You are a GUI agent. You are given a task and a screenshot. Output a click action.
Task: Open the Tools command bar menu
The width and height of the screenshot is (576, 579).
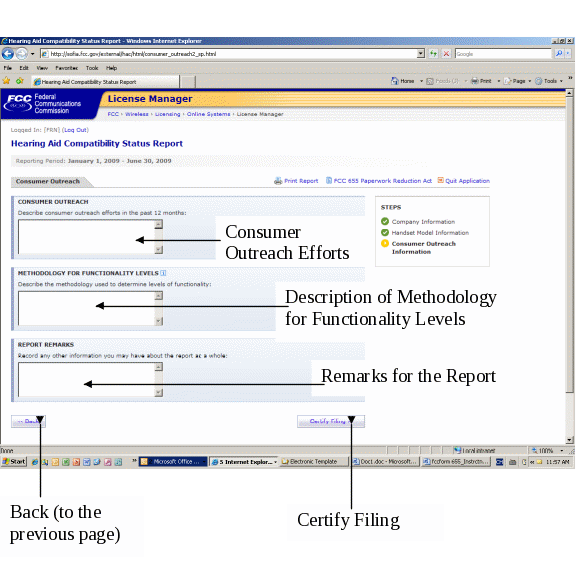pyautogui.click(x=549, y=81)
